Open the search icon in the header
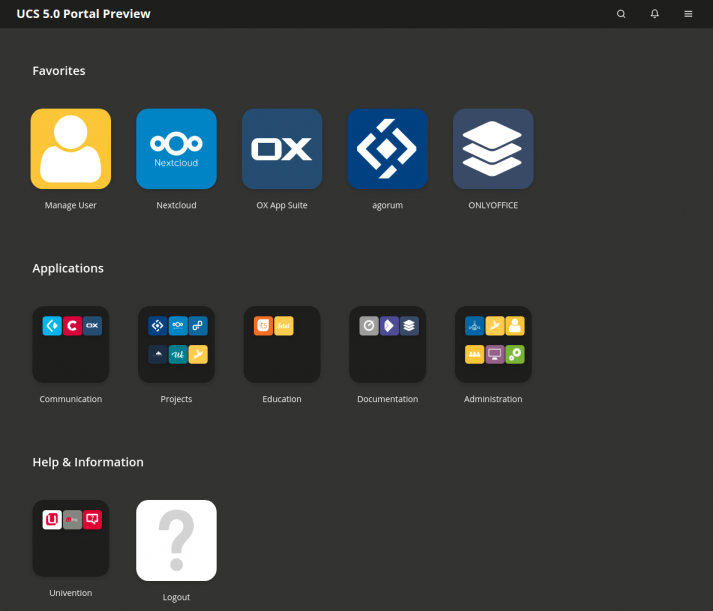The image size is (713, 611). tap(621, 14)
